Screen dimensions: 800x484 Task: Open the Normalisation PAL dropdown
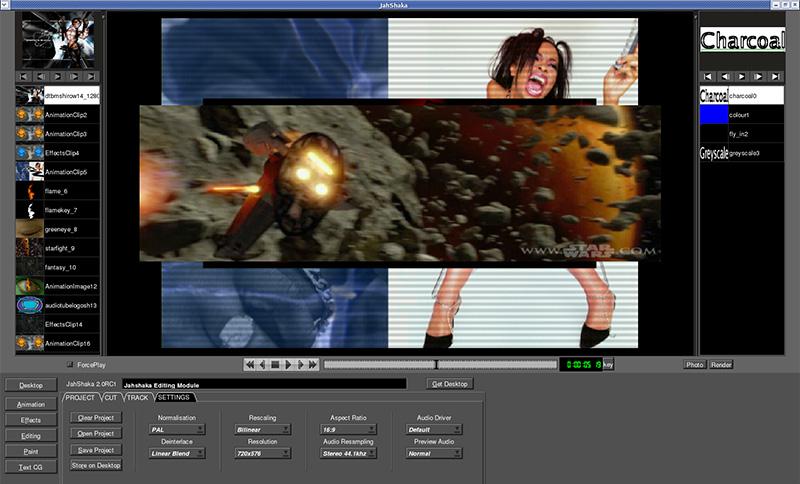(x=177, y=429)
